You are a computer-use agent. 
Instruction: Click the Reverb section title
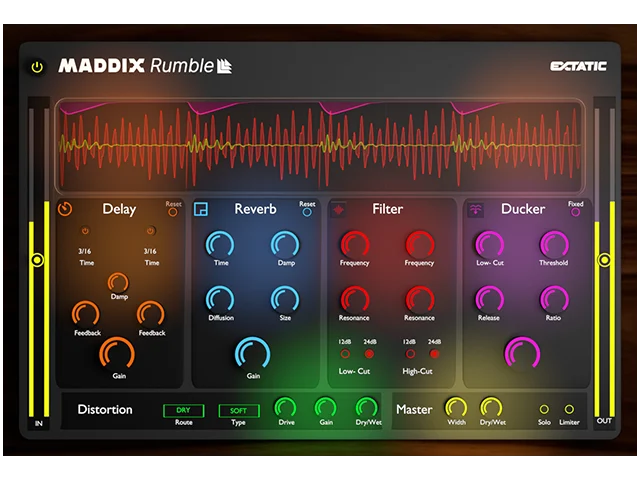click(x=256, y=209)
